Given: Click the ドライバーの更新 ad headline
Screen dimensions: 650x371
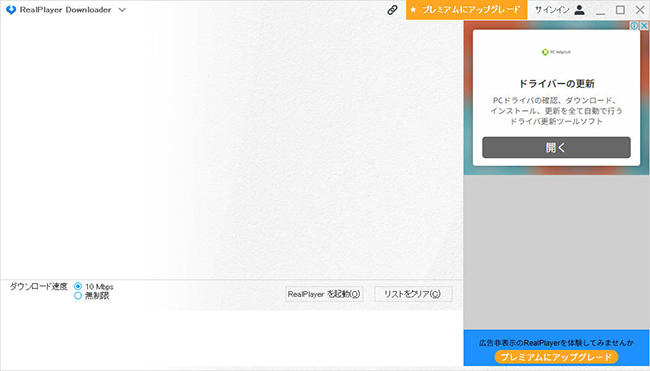Looking at the screenshot, I should [x=556, y=84].
